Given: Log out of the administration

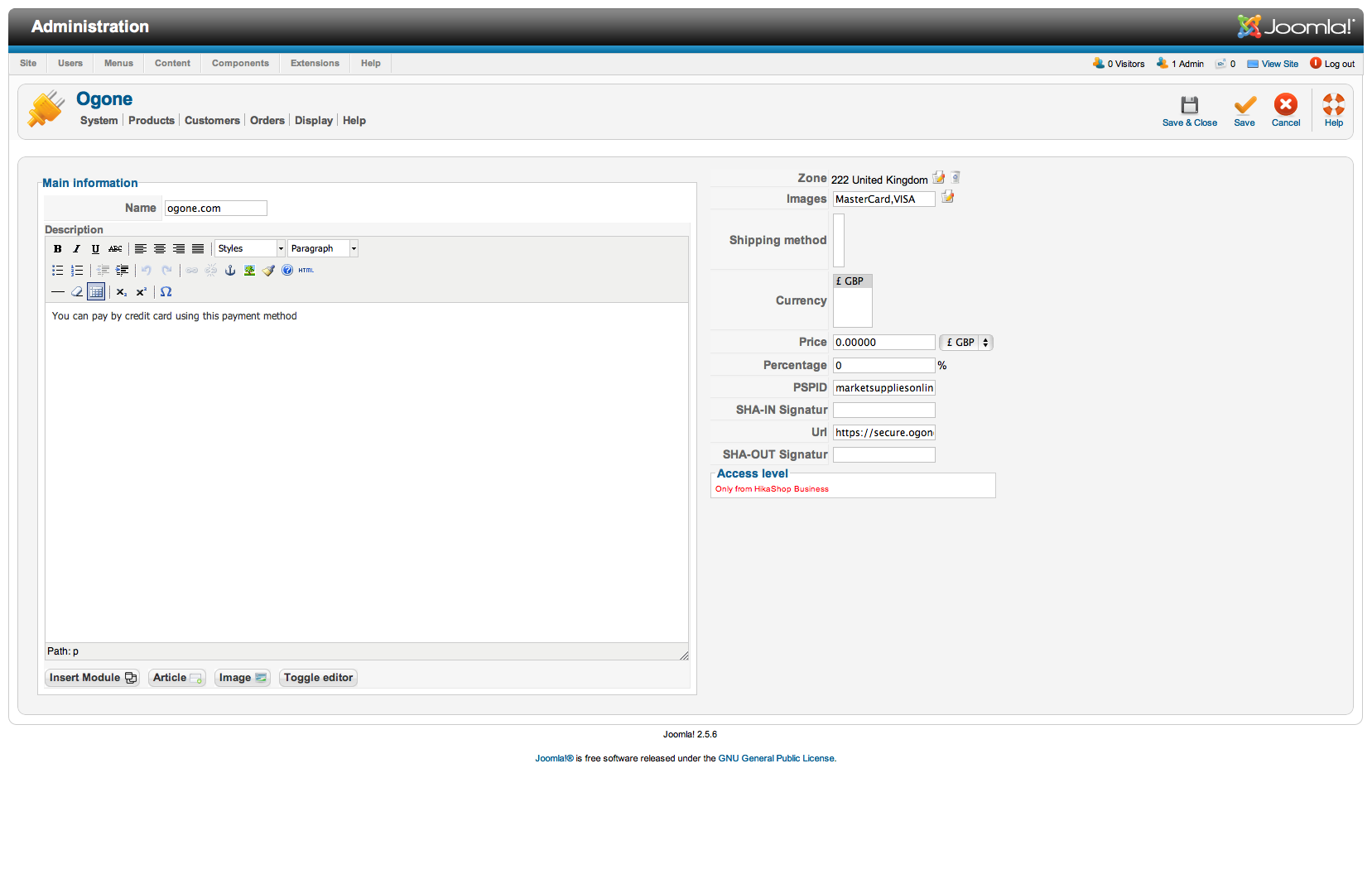Looking at the screenshot, I should coord(1332,64).
